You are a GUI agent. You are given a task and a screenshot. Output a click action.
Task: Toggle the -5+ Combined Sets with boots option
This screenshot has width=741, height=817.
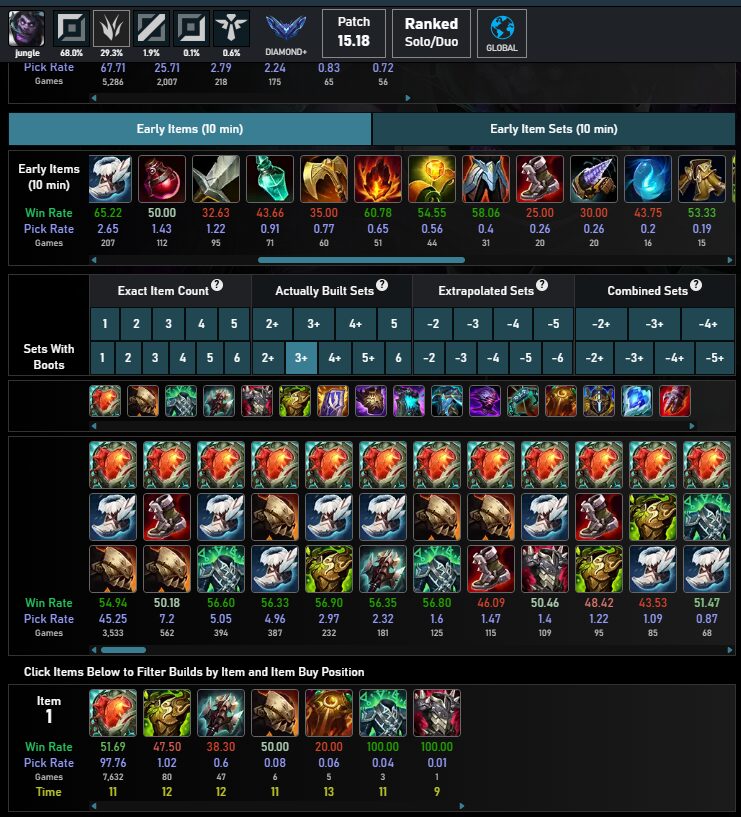pos(714,358)
